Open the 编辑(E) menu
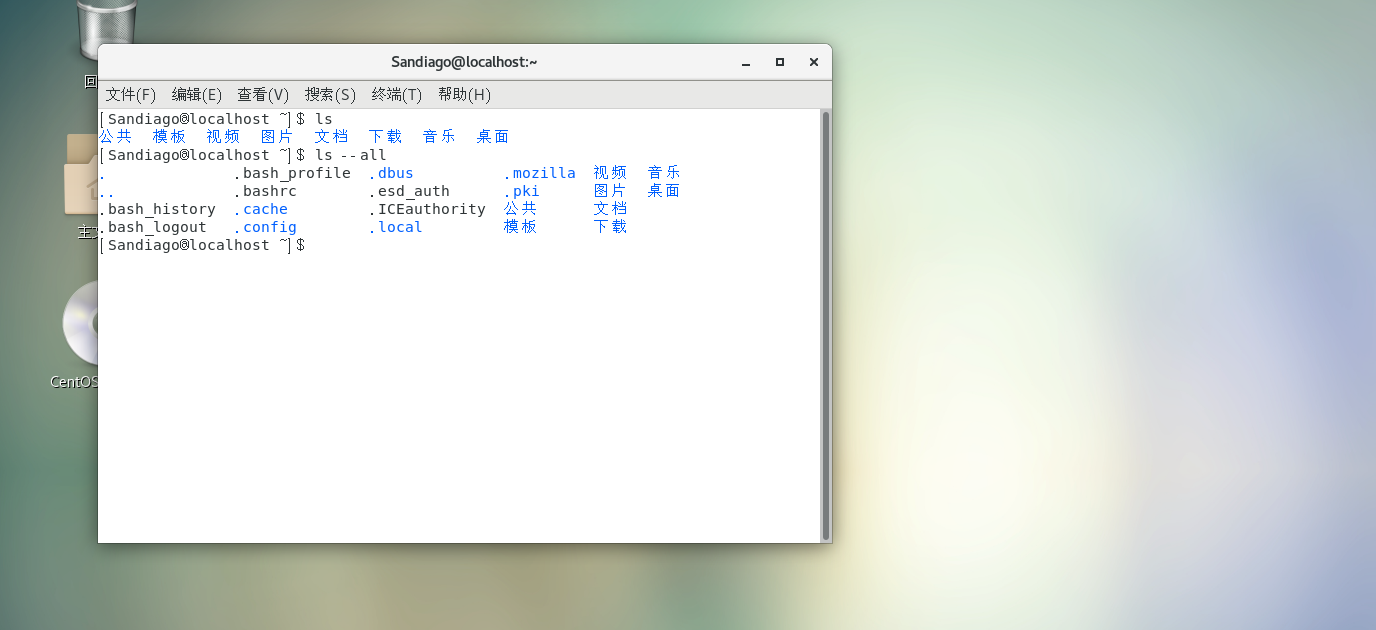 [197, 94]
